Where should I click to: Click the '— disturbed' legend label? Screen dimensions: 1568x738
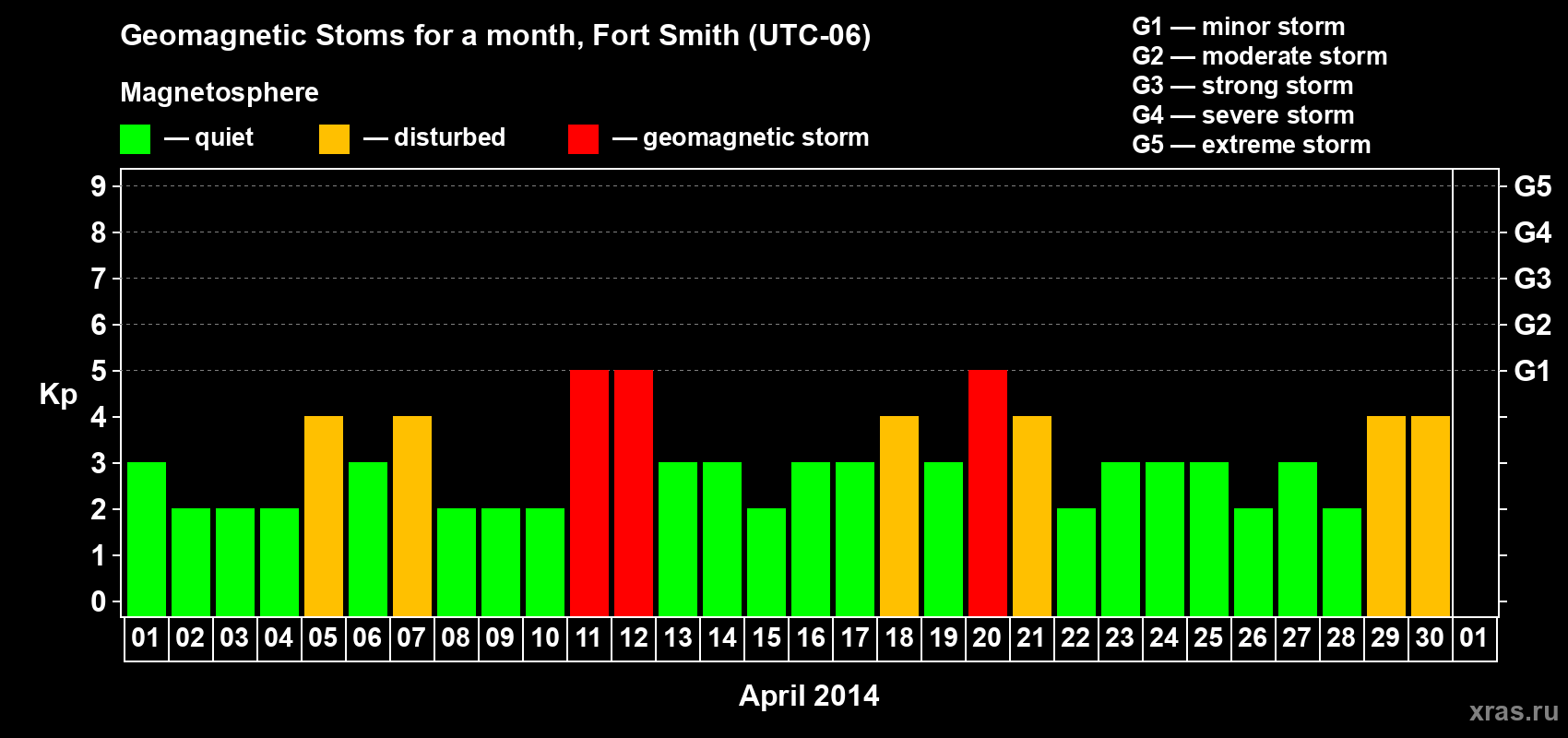(x=434, y=137)
